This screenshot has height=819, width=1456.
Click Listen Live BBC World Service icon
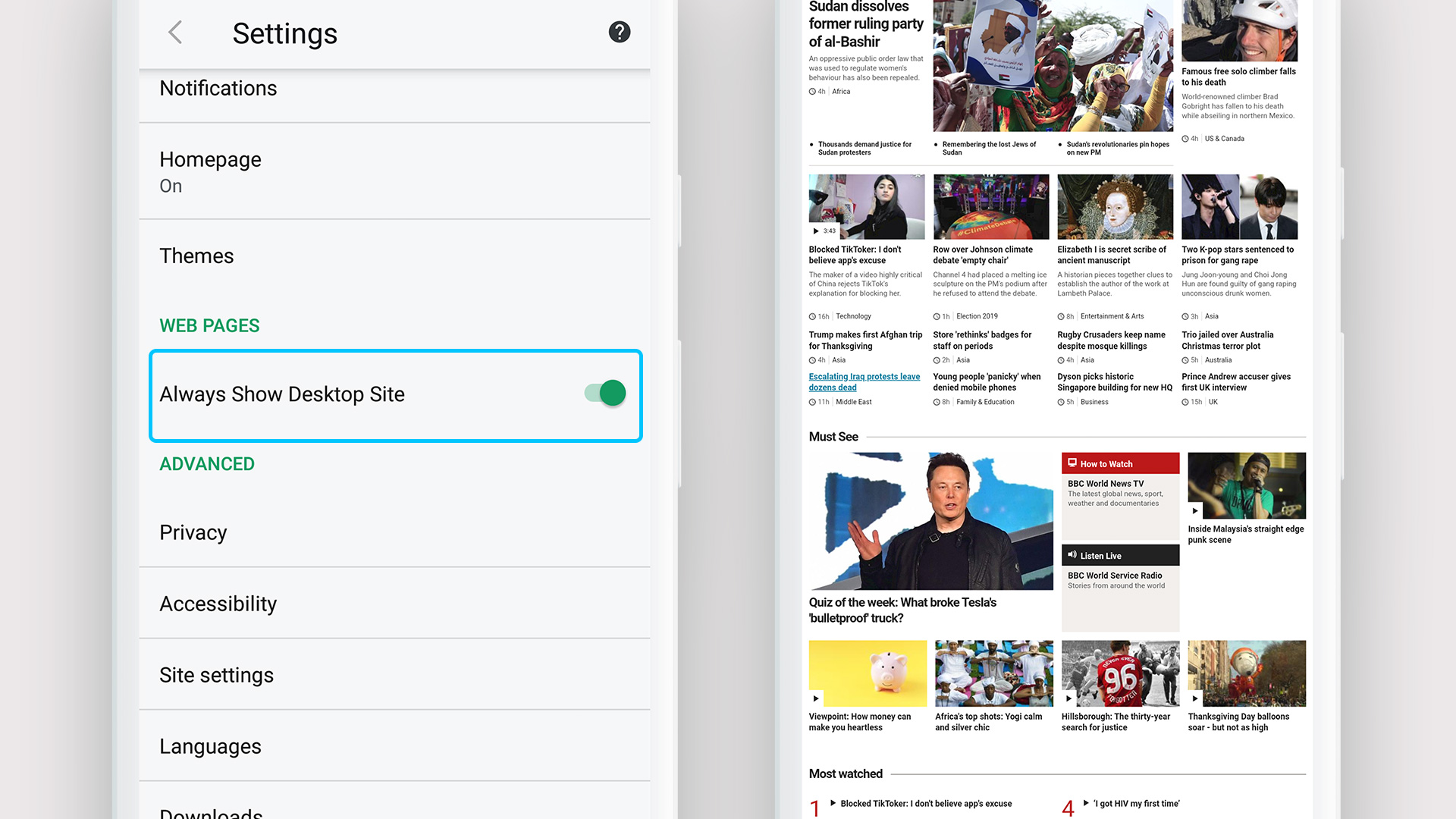tap(1072, 555)
